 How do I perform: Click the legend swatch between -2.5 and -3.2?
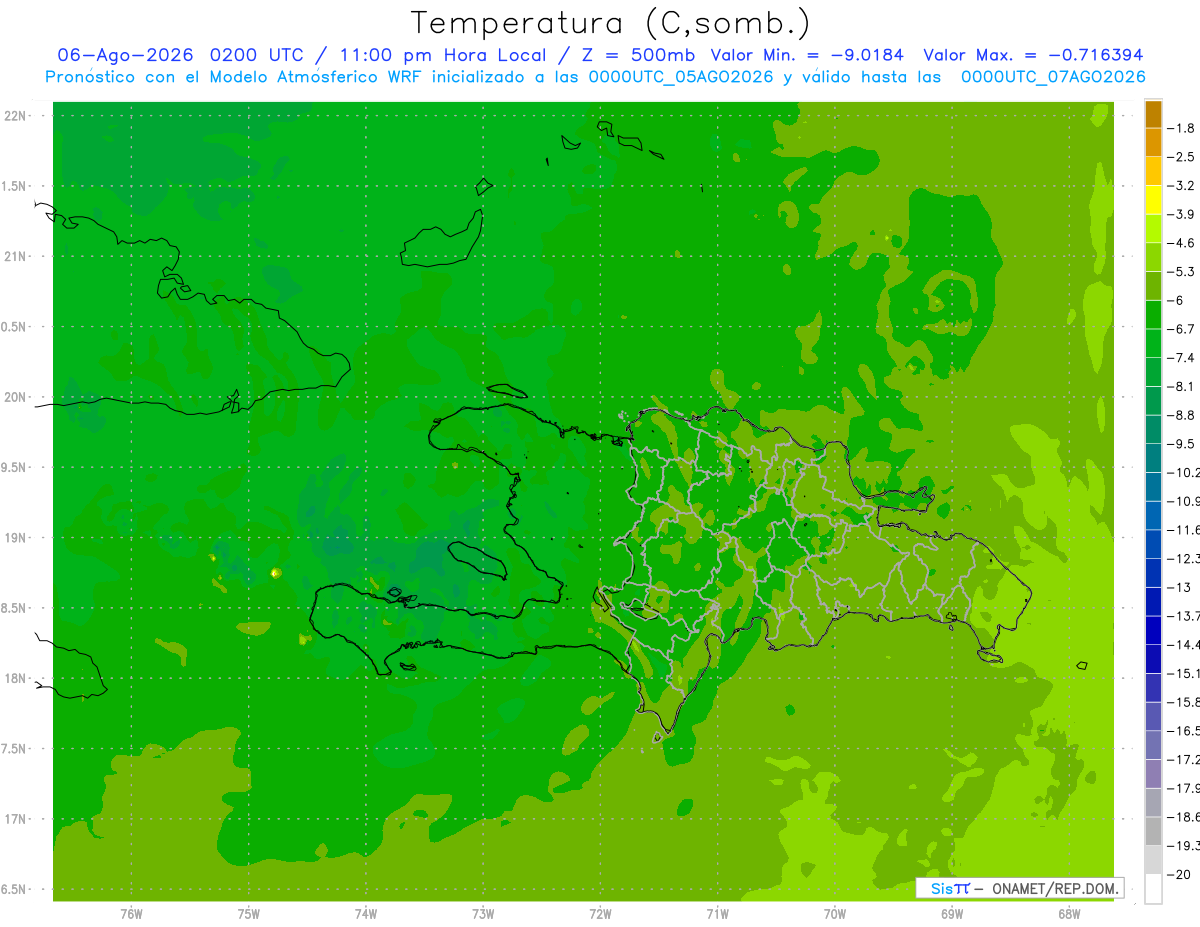tap(1153, 171)
